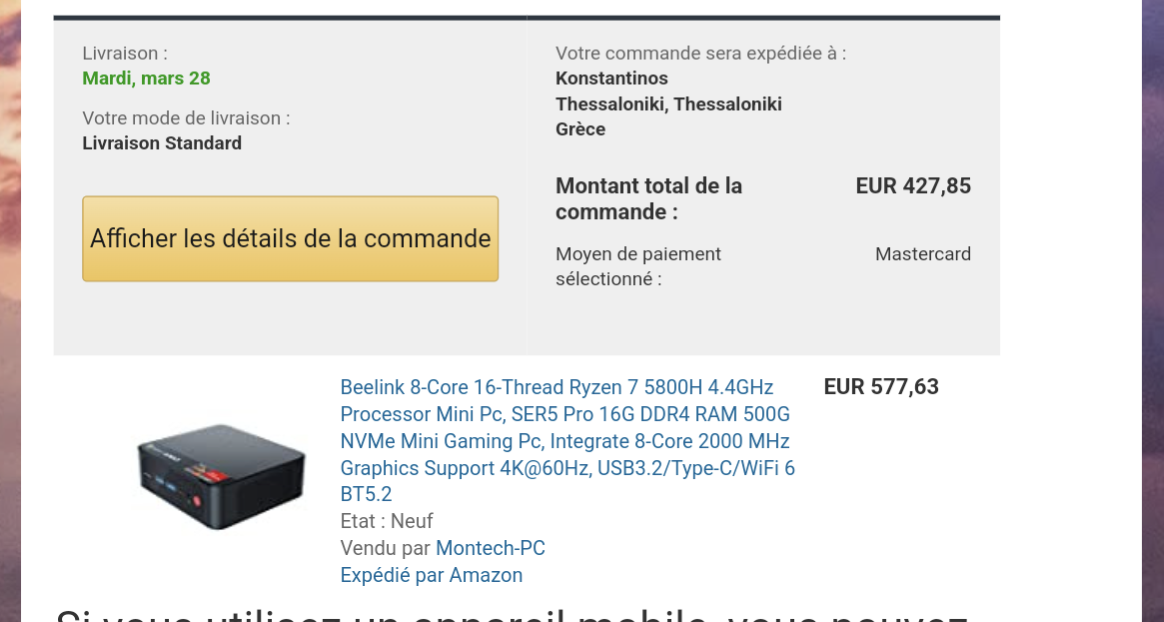The height and width of the screenshot is (622, 1164).
Task: Click the Montant total de la commande label
Action: pyautogui.click(x=649, y=198)
